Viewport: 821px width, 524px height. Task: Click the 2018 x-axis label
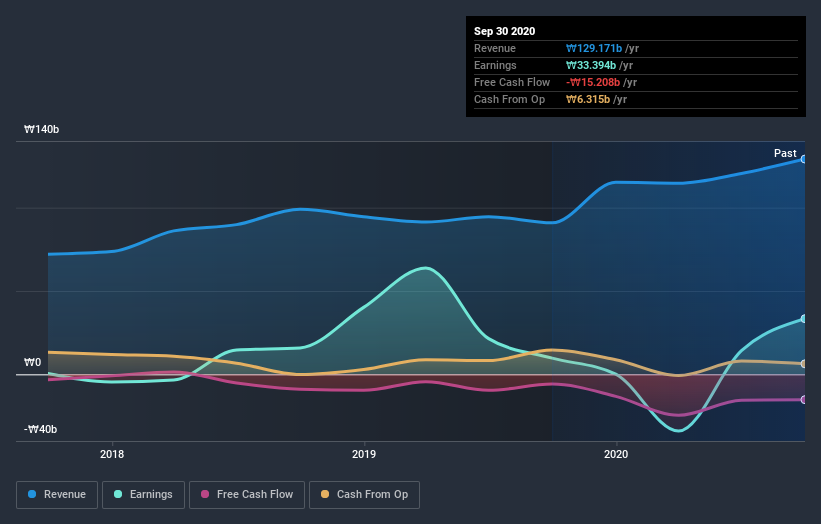(112, 454)
